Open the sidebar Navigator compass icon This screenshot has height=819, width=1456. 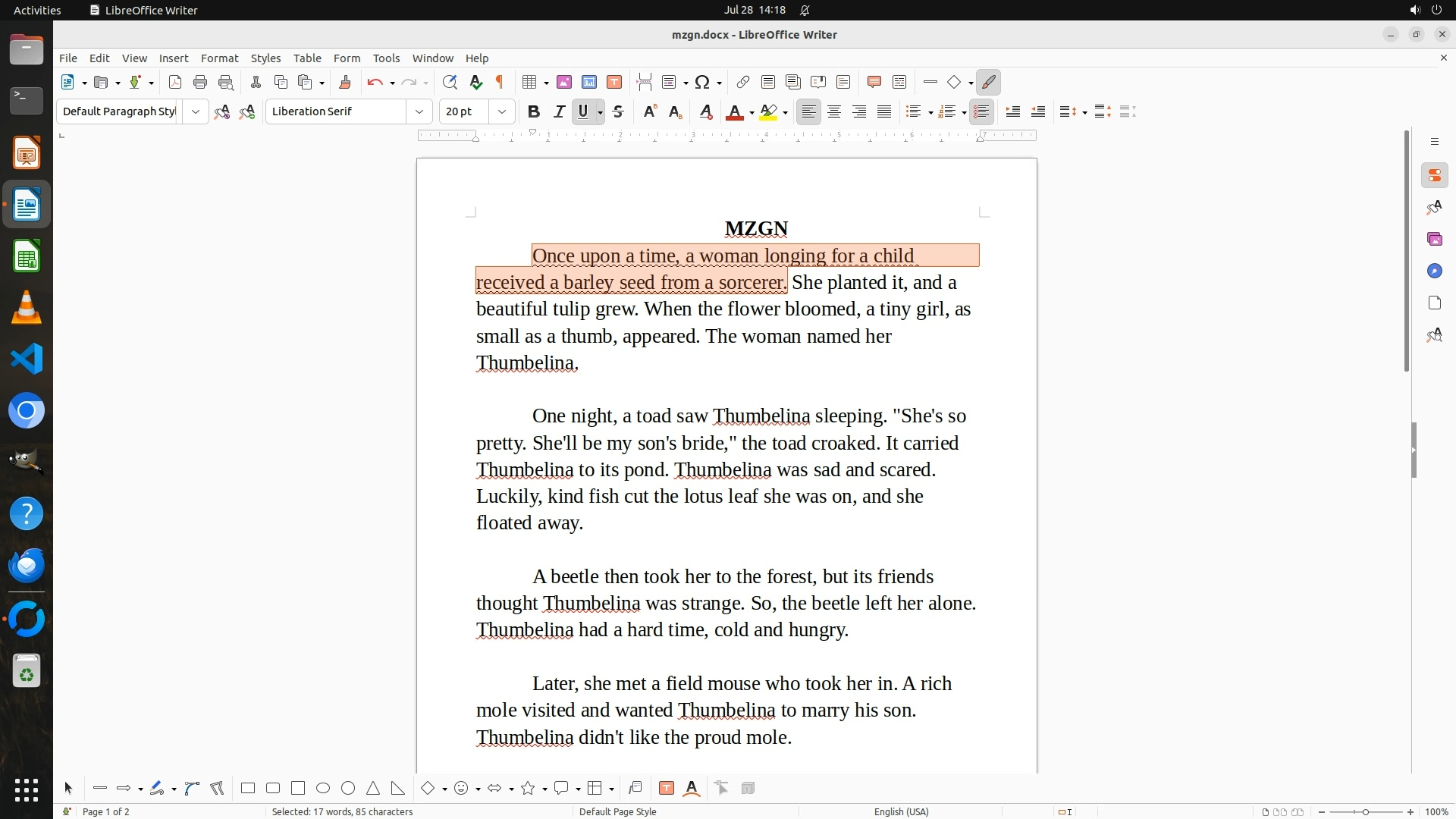point(1434,271)
